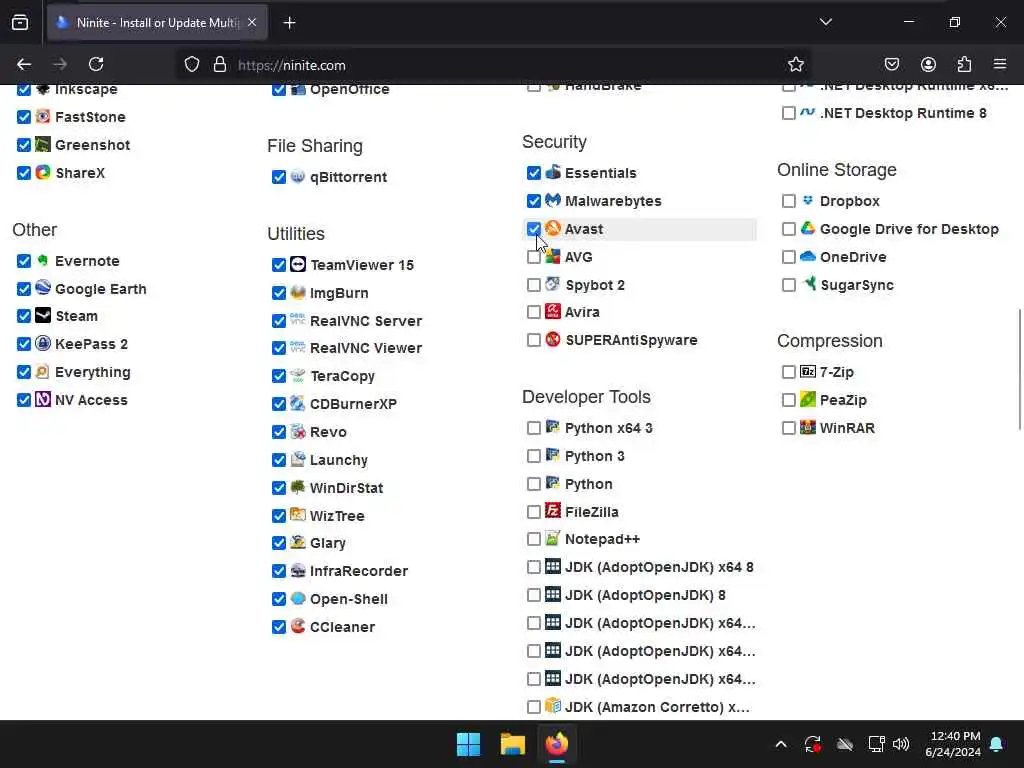1024x768 pixels.
Task: Click the ShareX icon
Action: click(42, 172)
